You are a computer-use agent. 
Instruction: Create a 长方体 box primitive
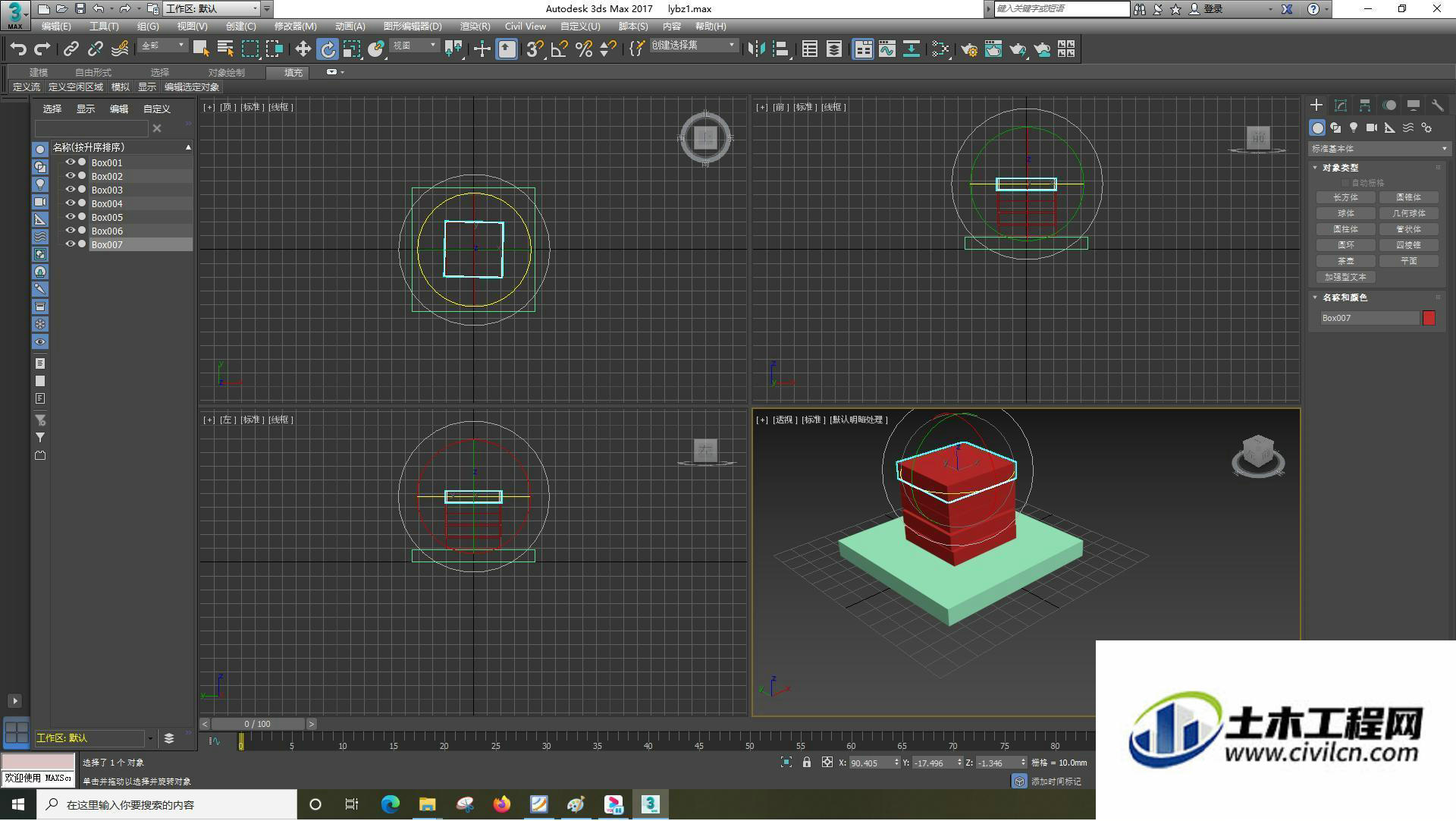1346,198
